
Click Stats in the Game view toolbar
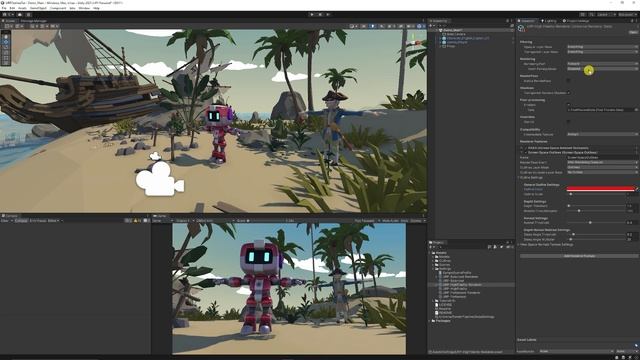click(404, 221)
